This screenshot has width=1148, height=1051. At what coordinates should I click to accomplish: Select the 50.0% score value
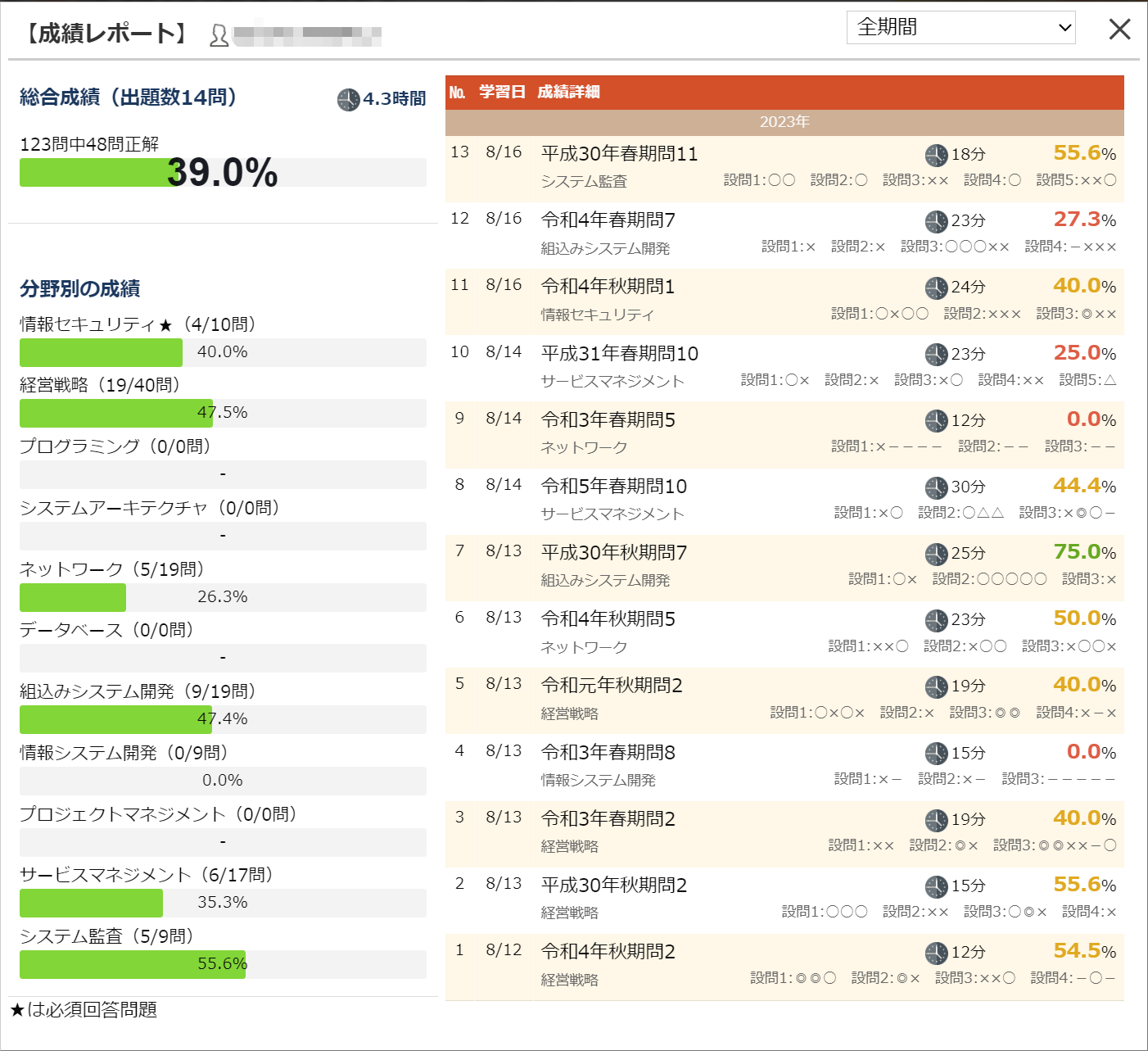[1084, 618]
